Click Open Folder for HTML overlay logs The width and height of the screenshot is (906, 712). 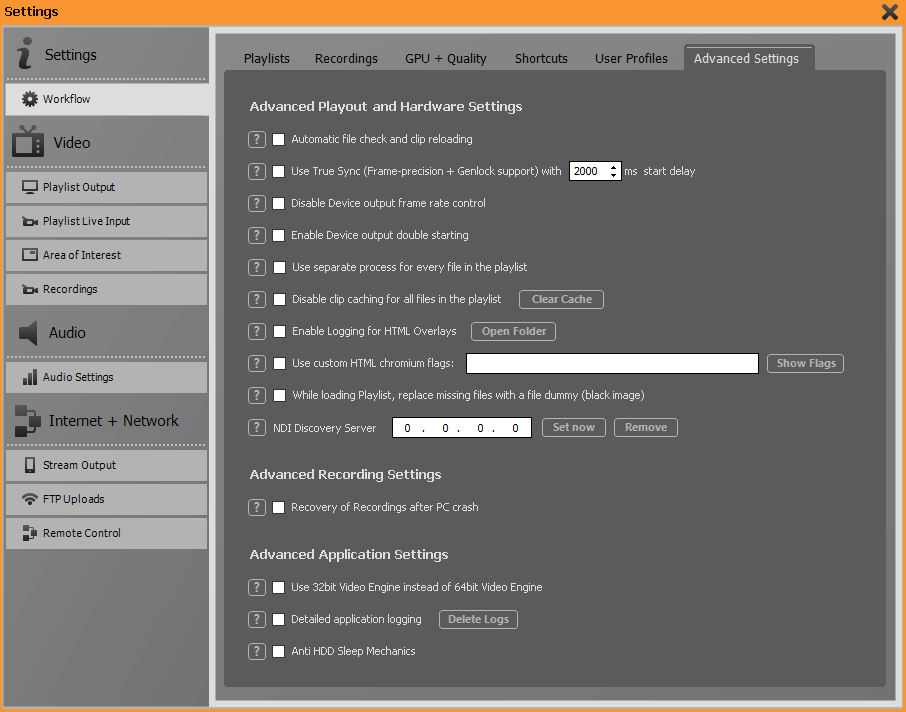[x=514, y=331]
